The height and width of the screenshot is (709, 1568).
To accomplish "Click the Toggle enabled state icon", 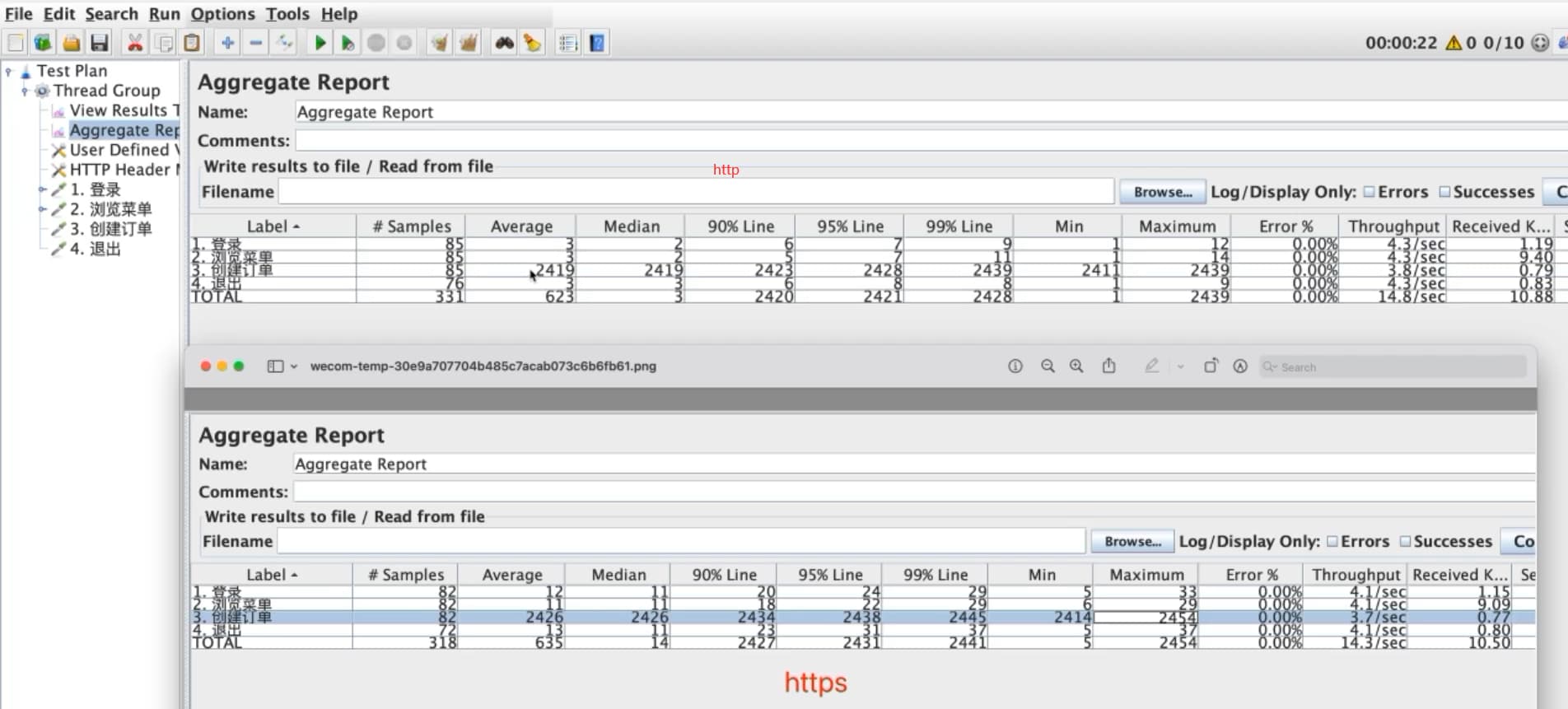I will pos(284,43).
